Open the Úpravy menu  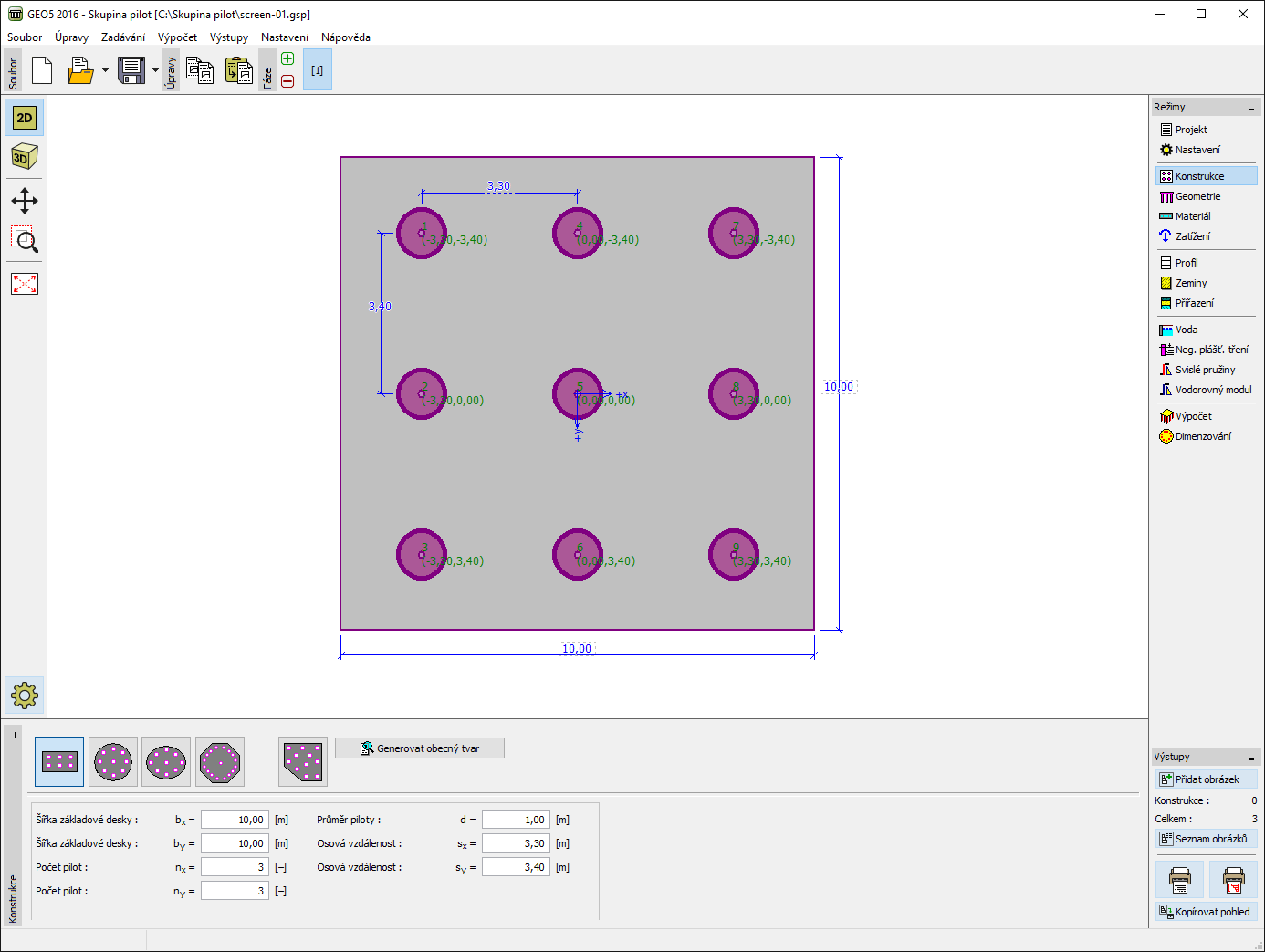point(71,37)
